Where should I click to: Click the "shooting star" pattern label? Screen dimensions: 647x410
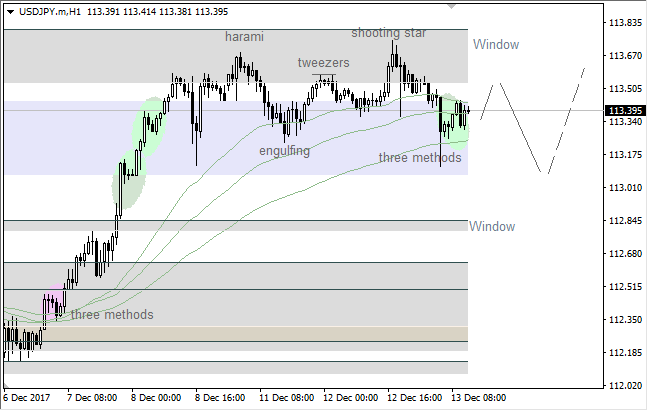(388, 33)
